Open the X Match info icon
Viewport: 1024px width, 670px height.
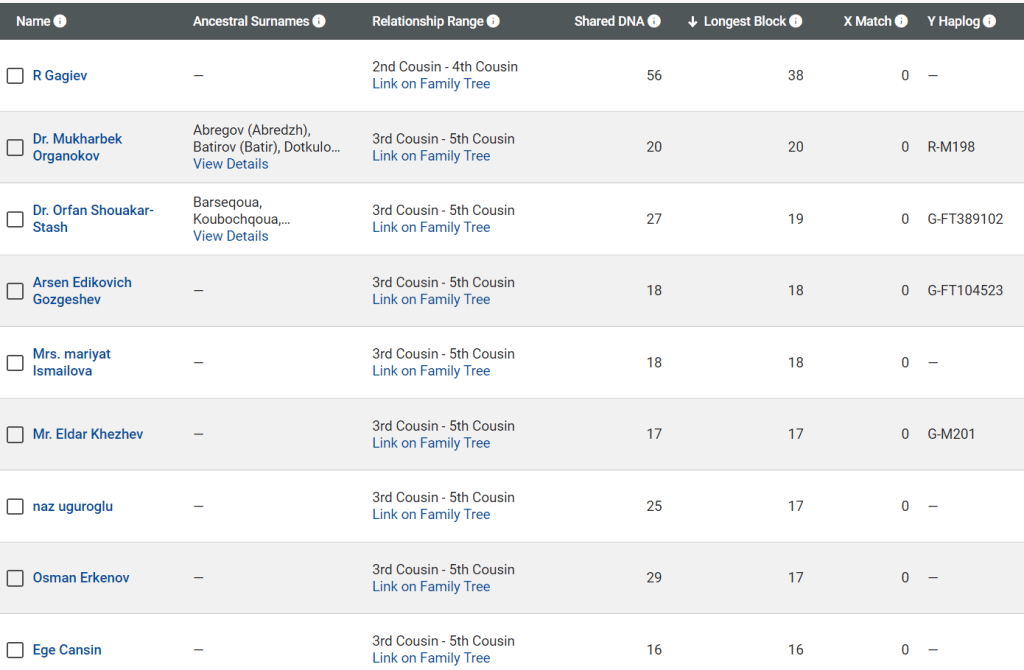(901, 21)
